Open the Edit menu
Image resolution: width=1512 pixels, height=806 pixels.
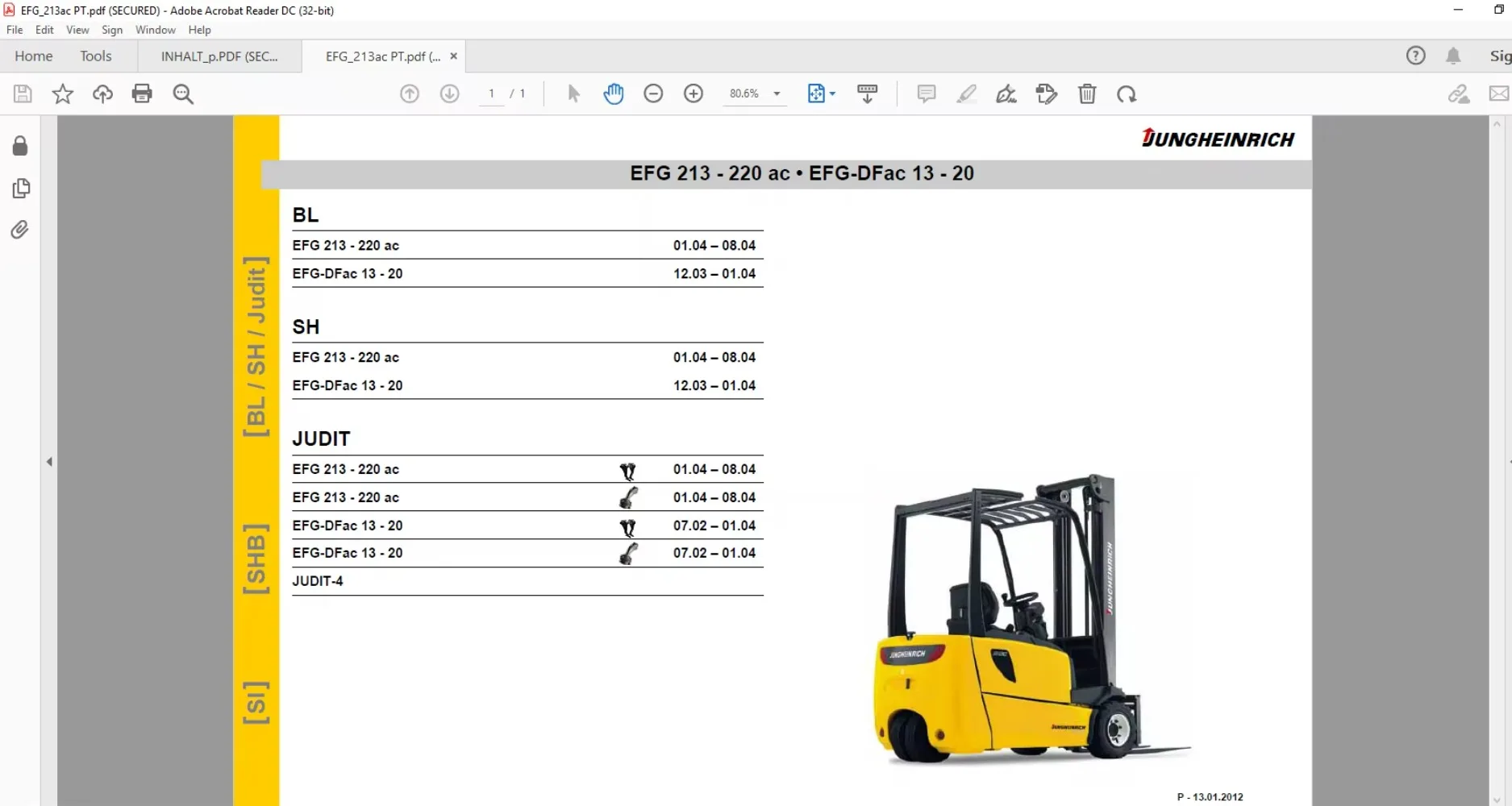44,30
